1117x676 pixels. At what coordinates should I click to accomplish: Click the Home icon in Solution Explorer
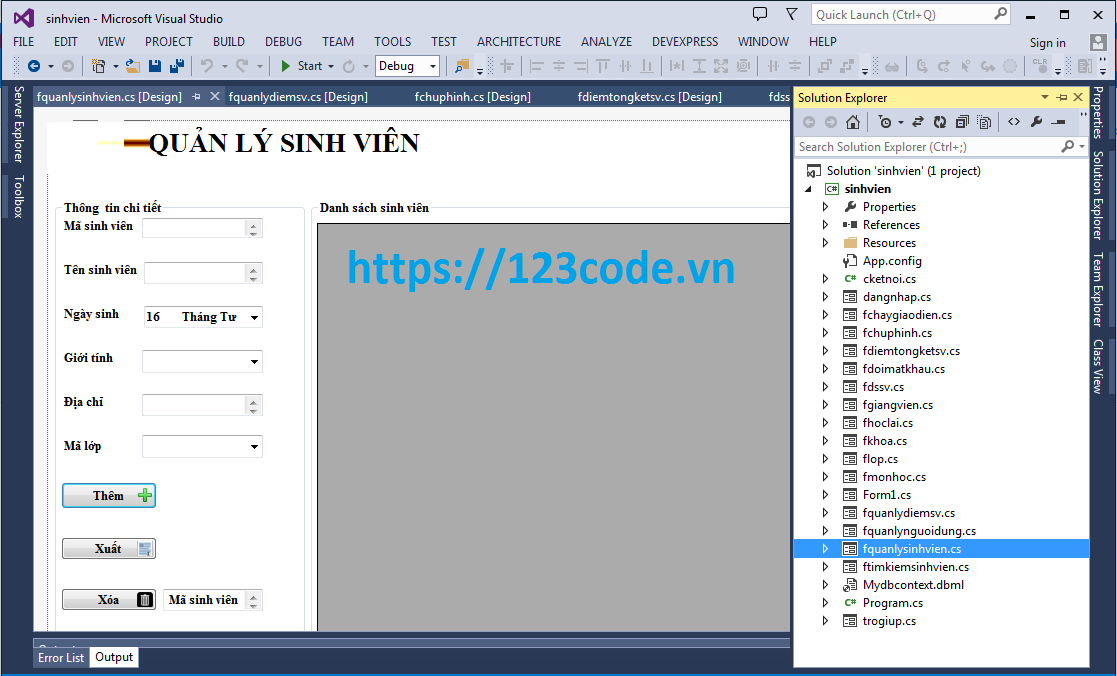point(852,121)
